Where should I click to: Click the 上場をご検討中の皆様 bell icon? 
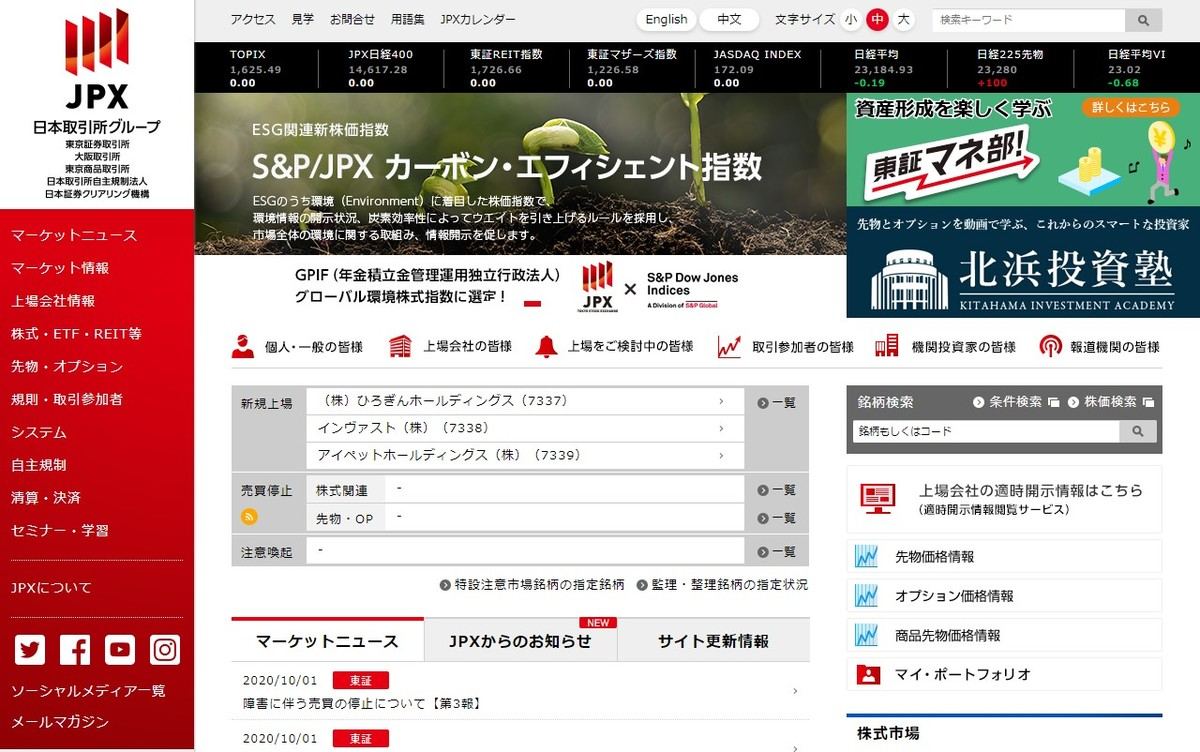[546, 346]
